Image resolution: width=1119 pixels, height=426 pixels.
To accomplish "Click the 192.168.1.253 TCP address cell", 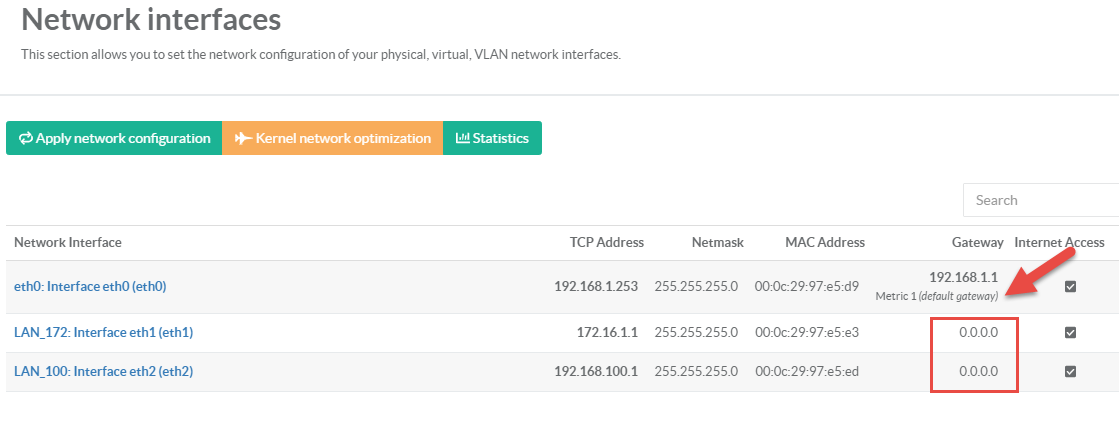I will point(598,286).
